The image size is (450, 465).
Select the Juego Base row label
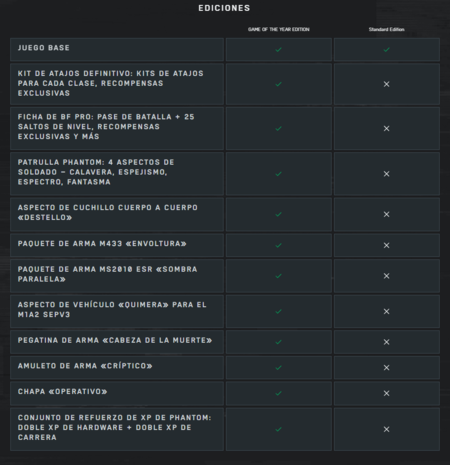pyautogui.click(x=44, y=48)
